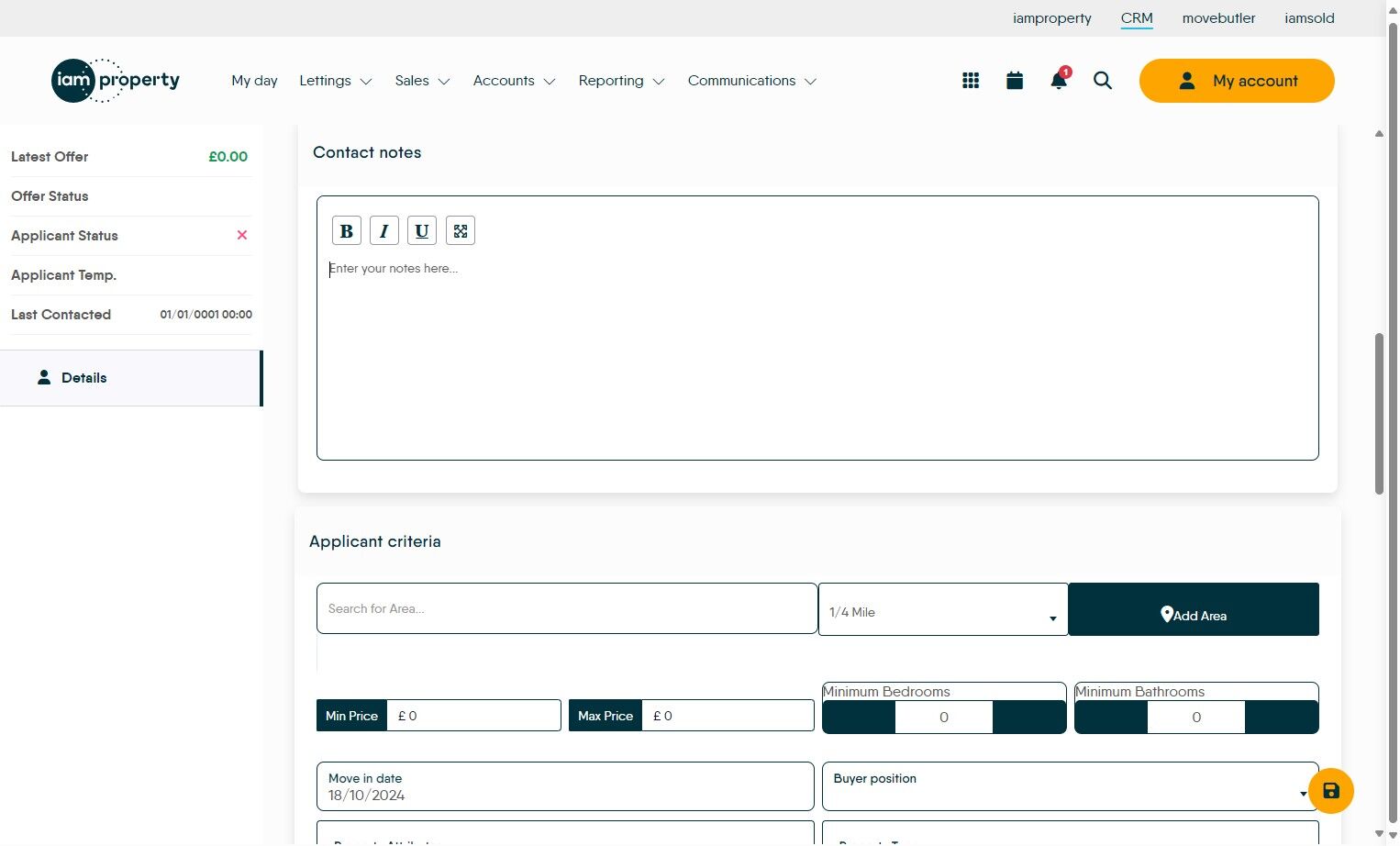Expand the Communications menu
The image size is (1400, 846).
pyautogui.click(x=752, y=81)
